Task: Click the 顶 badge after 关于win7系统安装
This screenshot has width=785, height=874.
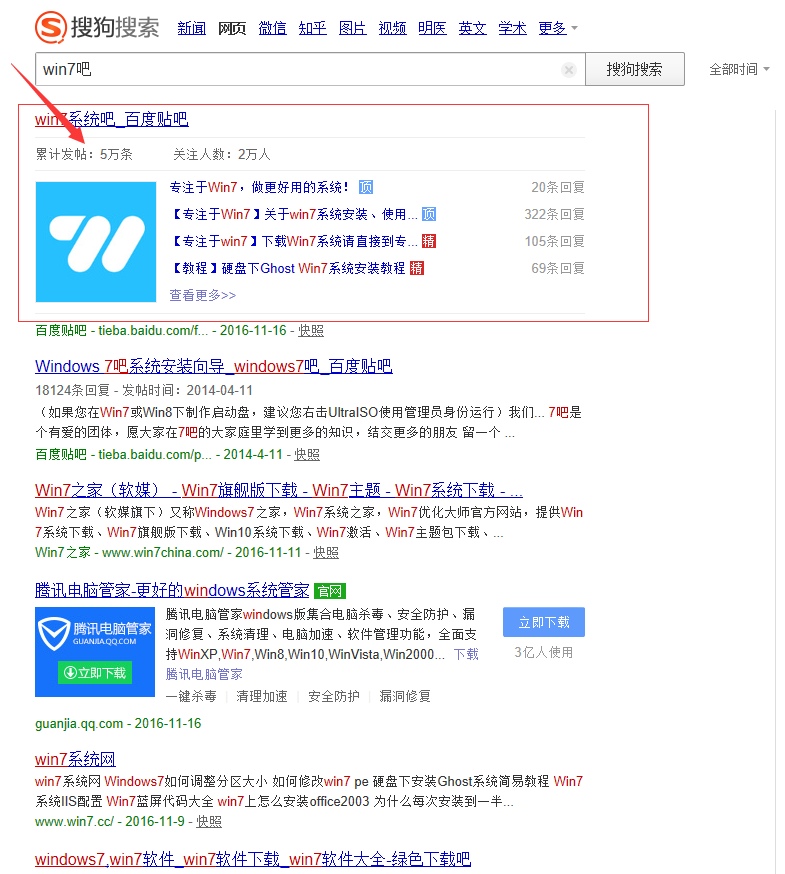Action: (x=429, y=214)
